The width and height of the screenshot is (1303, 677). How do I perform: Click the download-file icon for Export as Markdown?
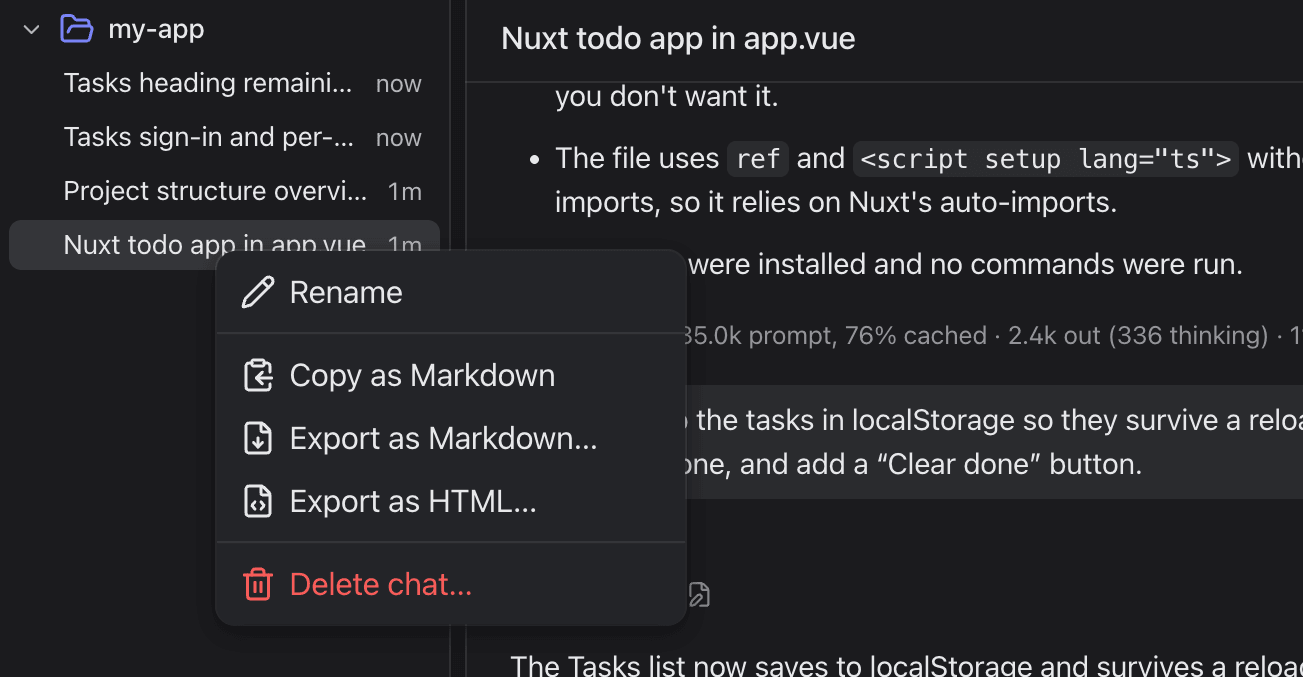point(258,438)
